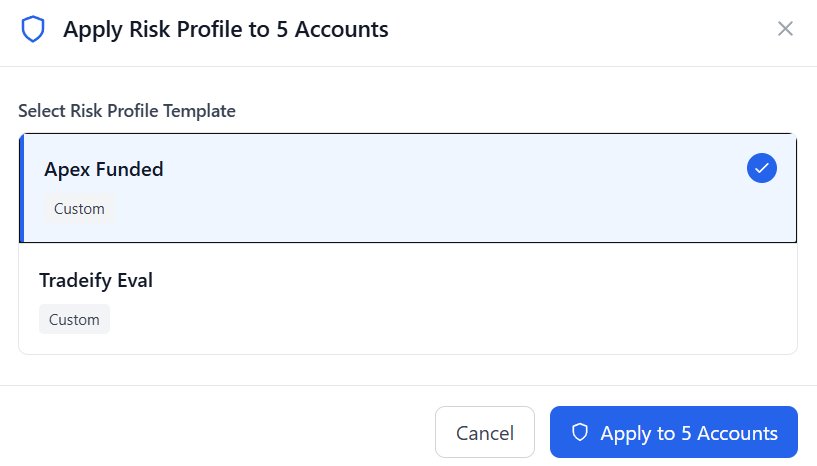Click blank space beside the Tradeify Eval Custom tag
Image resolution: width=817 pixels, height=466 pixels.
tap(400, 320)
